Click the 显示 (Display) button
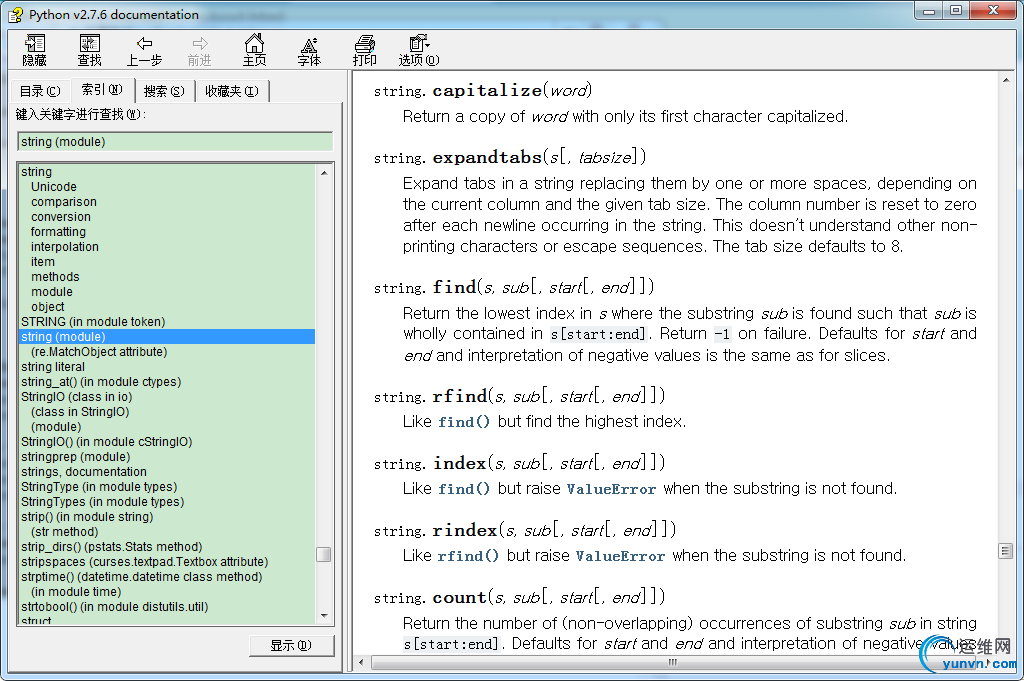Viewport: 1024px width, 681px height. point(291,645)
